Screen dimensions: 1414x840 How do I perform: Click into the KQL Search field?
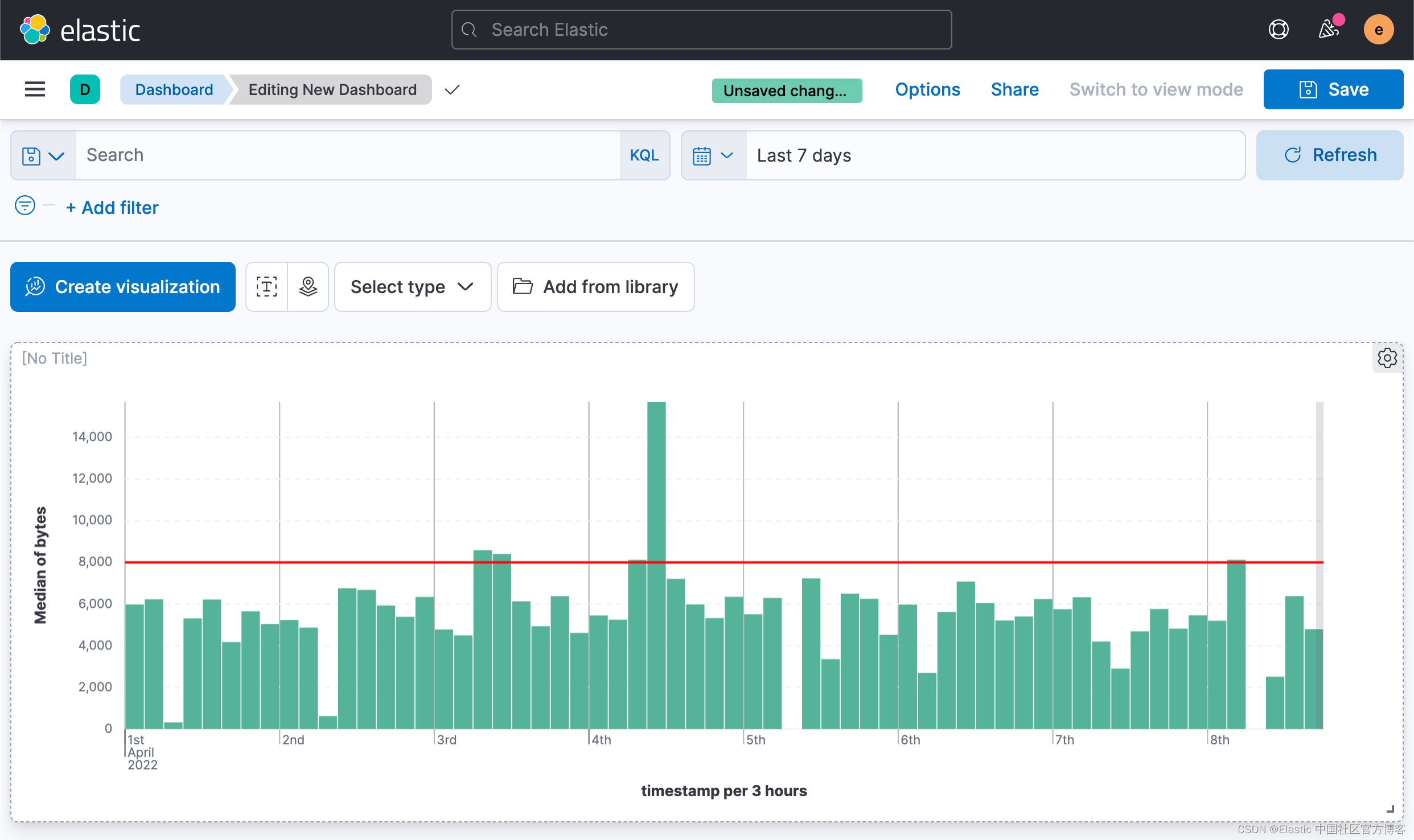pyautogui.click(x=347, y=155)
